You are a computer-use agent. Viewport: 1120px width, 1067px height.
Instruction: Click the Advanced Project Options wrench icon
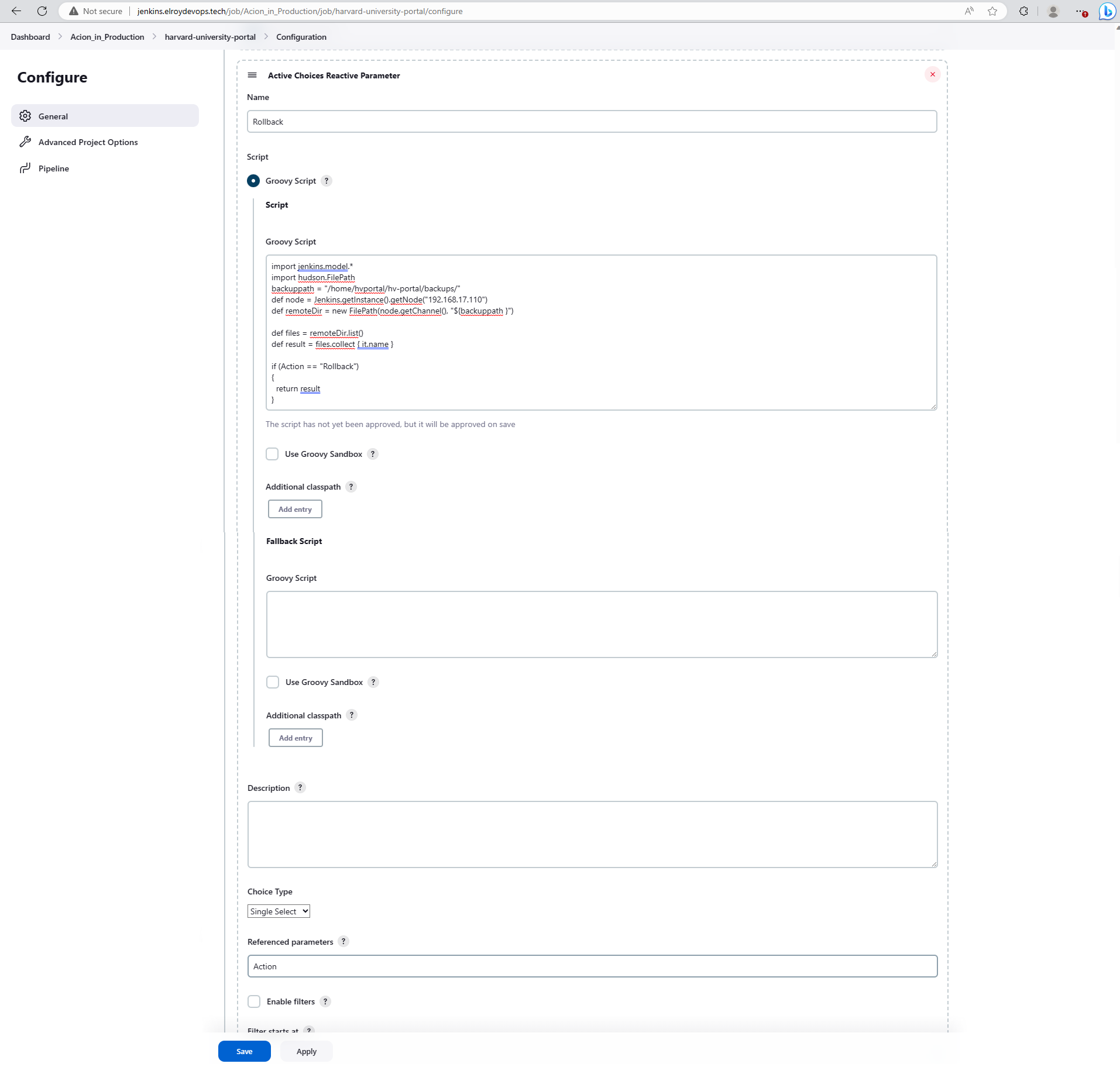click(x=25, y=142)
